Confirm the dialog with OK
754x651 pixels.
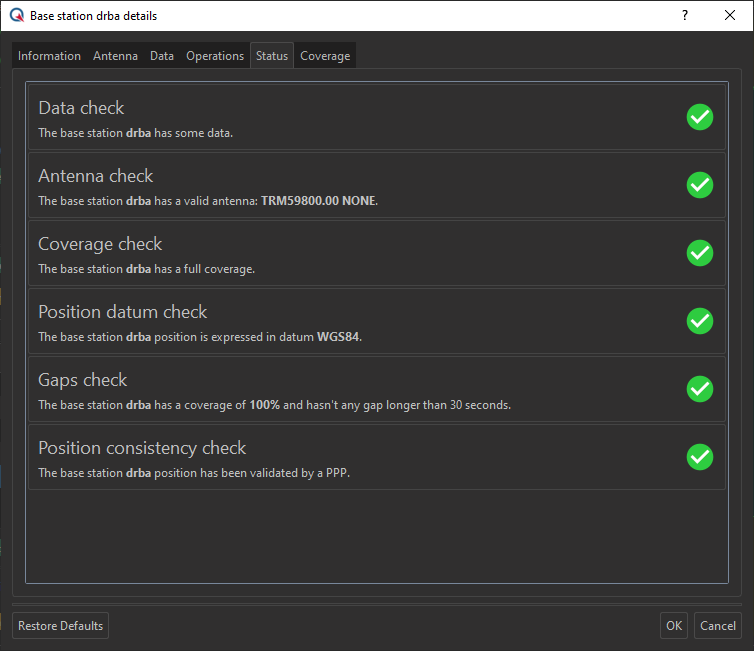click(674, 626)
